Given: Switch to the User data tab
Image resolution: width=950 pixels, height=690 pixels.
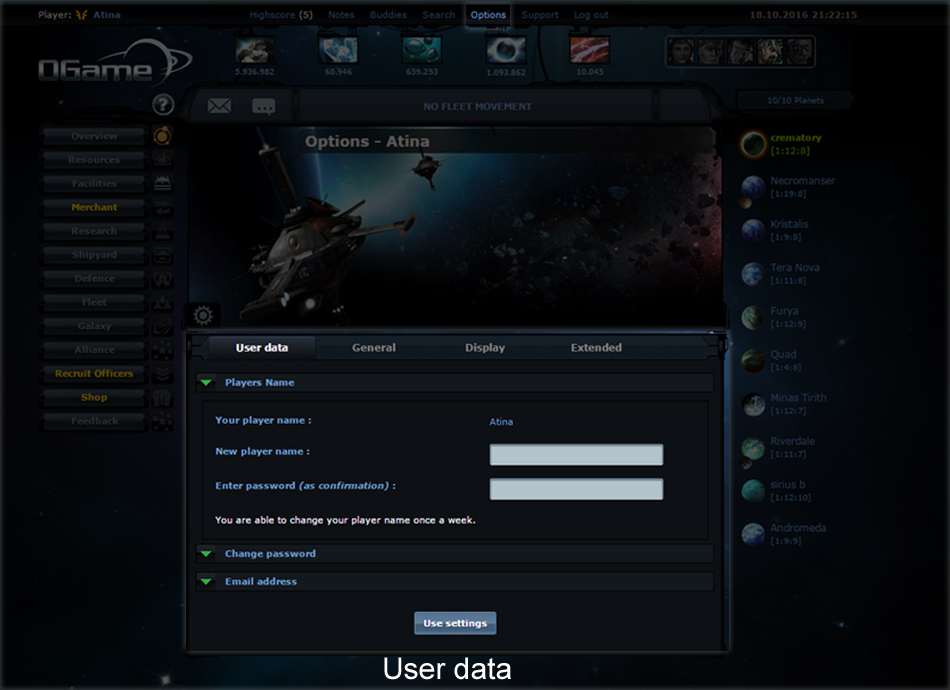Looking at the screenshot, I should 262,348.
